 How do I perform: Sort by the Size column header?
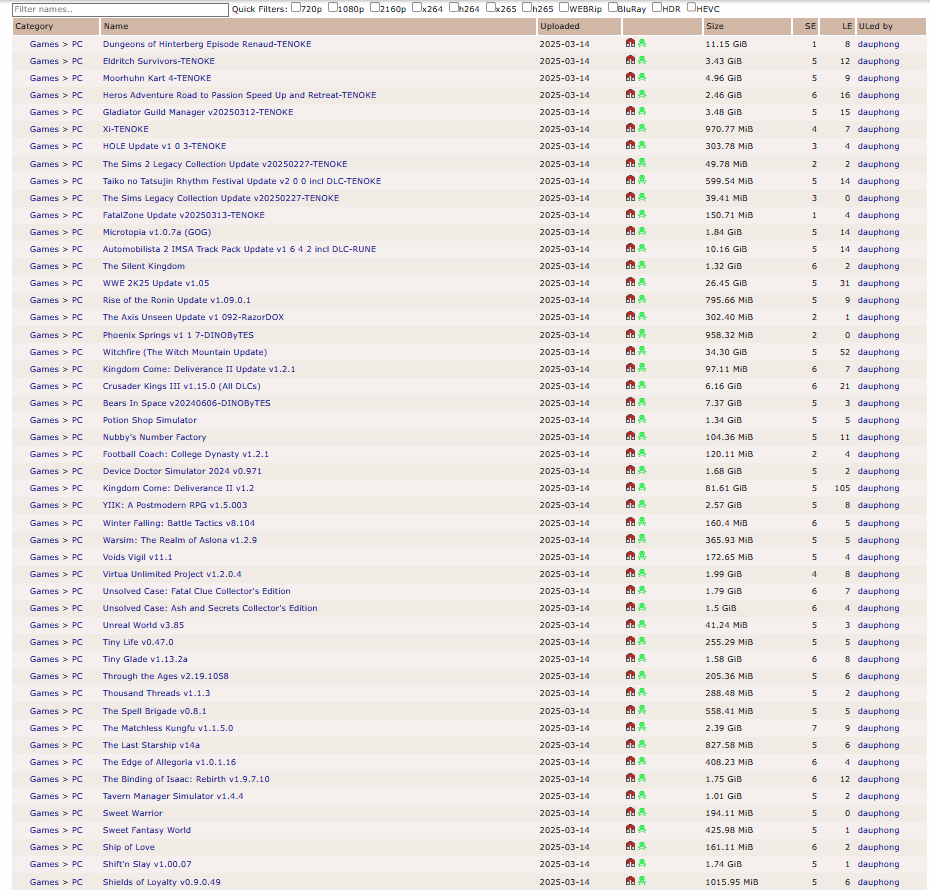[x=747, y=26]
